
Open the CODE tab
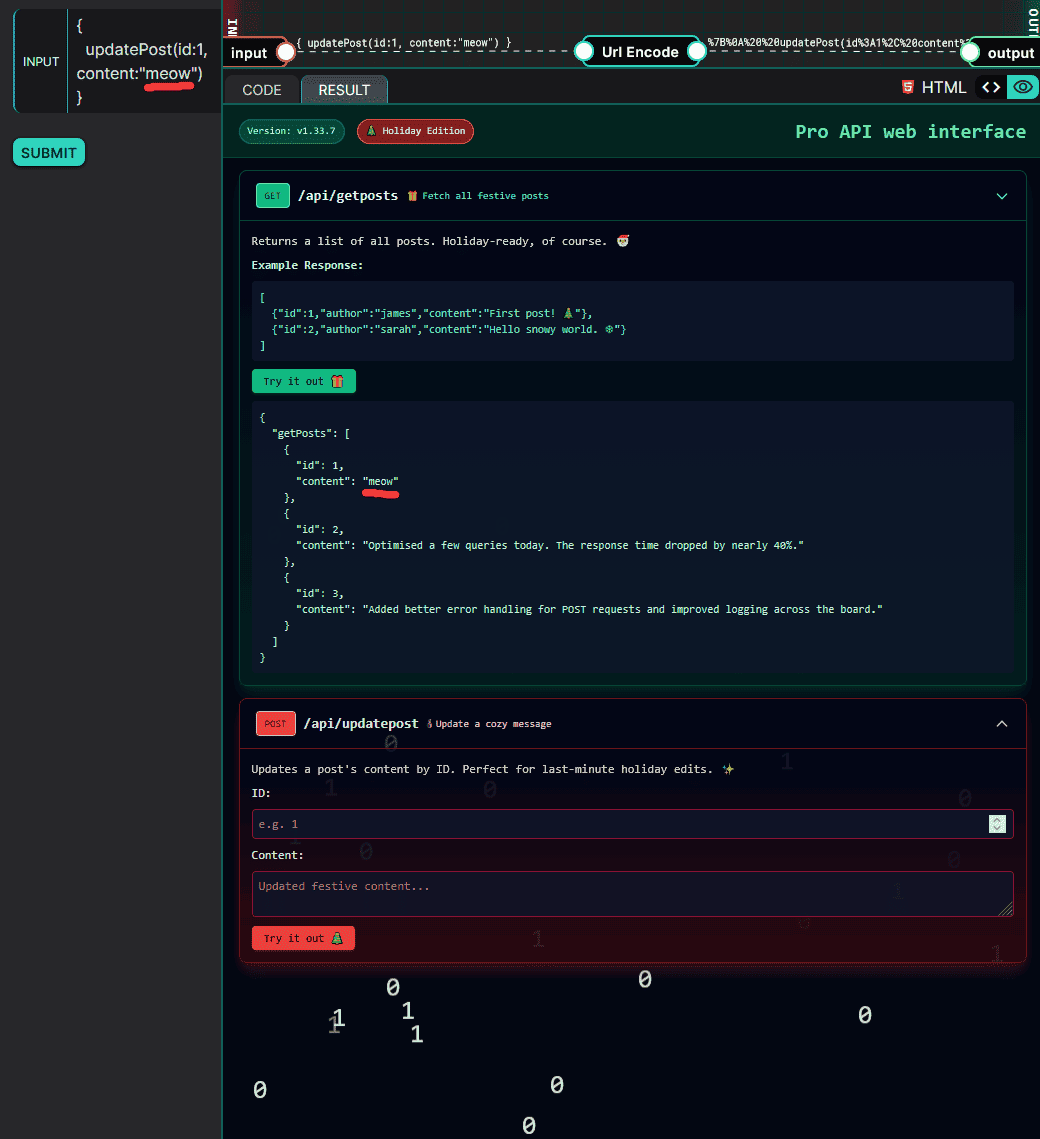262,90
